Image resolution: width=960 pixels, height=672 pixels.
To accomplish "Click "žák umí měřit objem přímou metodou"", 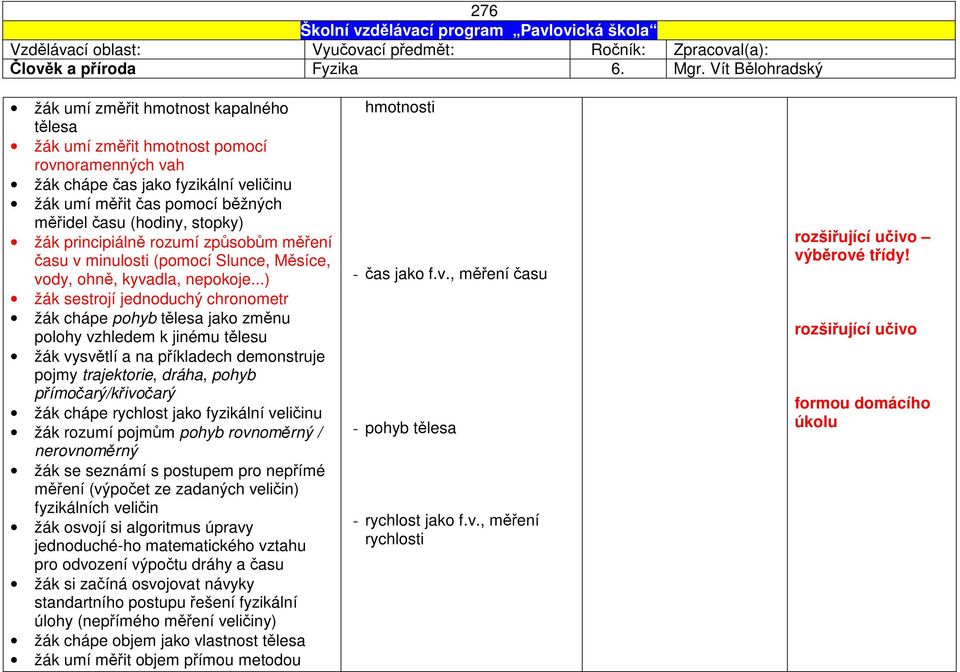I will pyautogui.click(x=168, y=660).
